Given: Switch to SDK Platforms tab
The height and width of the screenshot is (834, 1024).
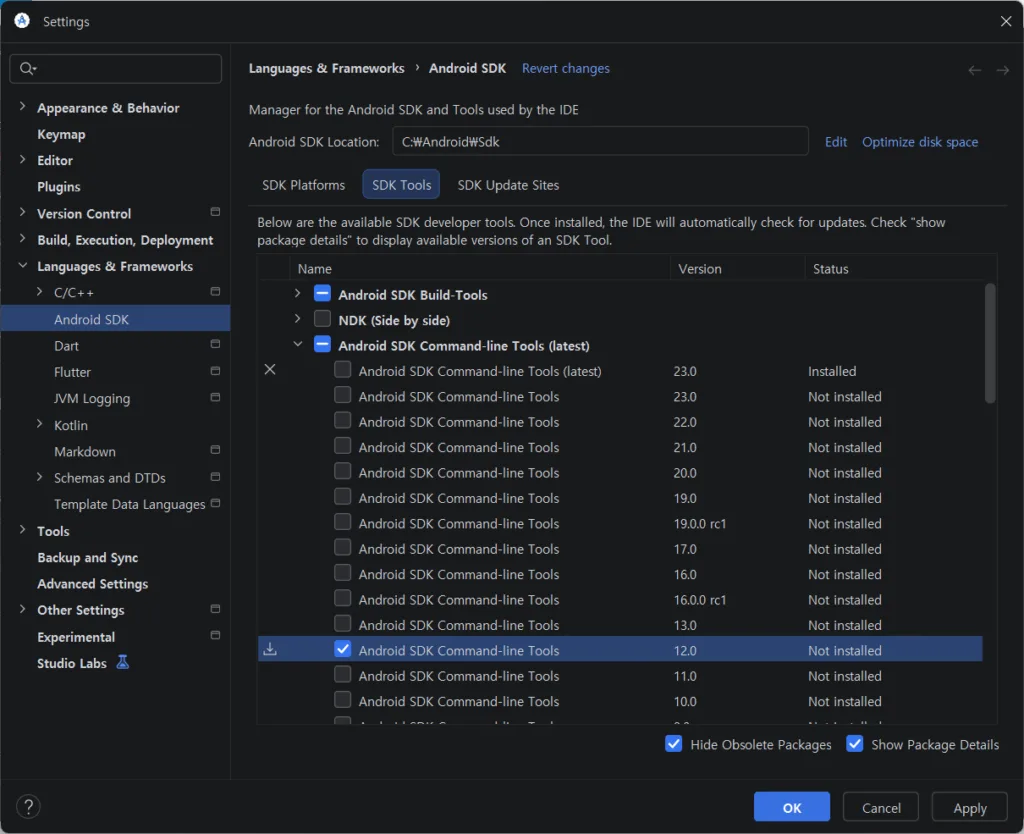Looking at the screenshot, I should [303, 185].
